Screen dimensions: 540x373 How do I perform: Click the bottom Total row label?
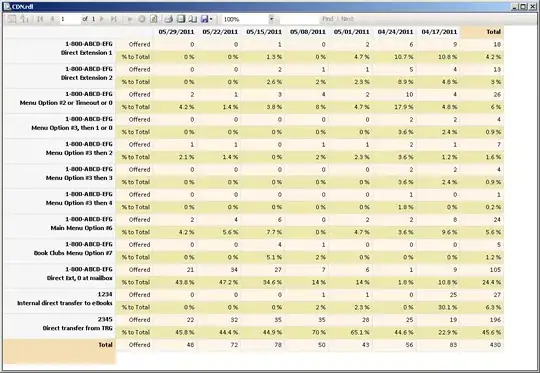coord(105,344)
